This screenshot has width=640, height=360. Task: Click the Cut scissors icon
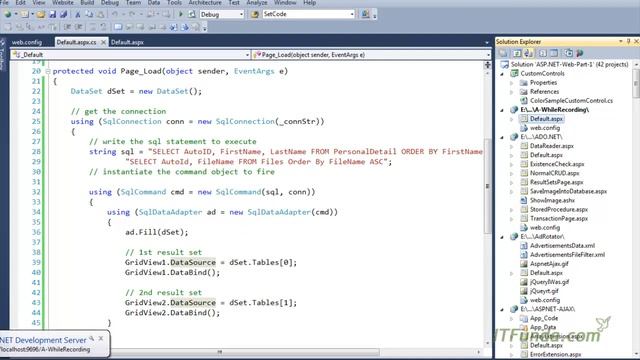(78, 14)
